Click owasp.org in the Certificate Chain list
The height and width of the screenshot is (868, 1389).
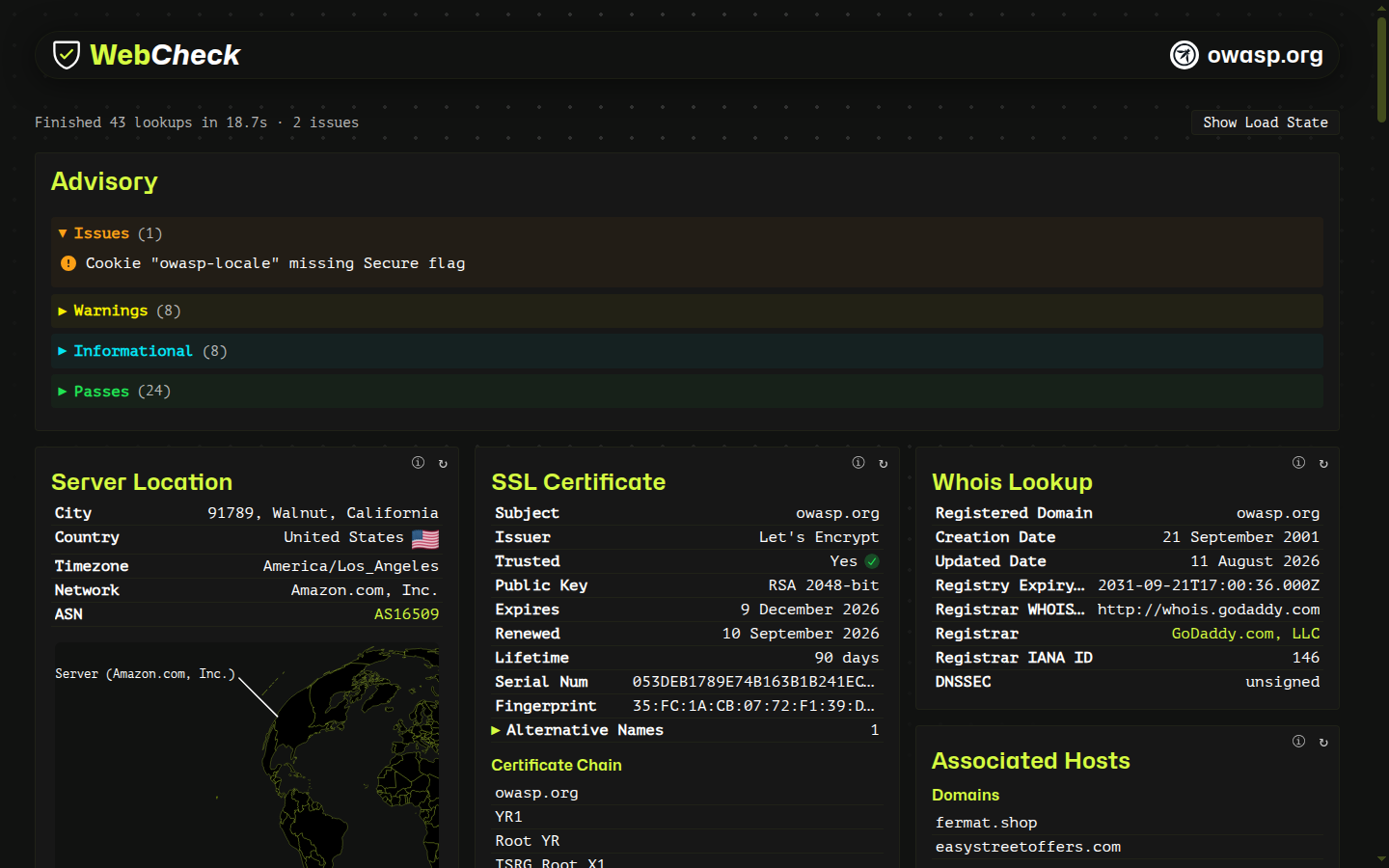coord(536,793)
